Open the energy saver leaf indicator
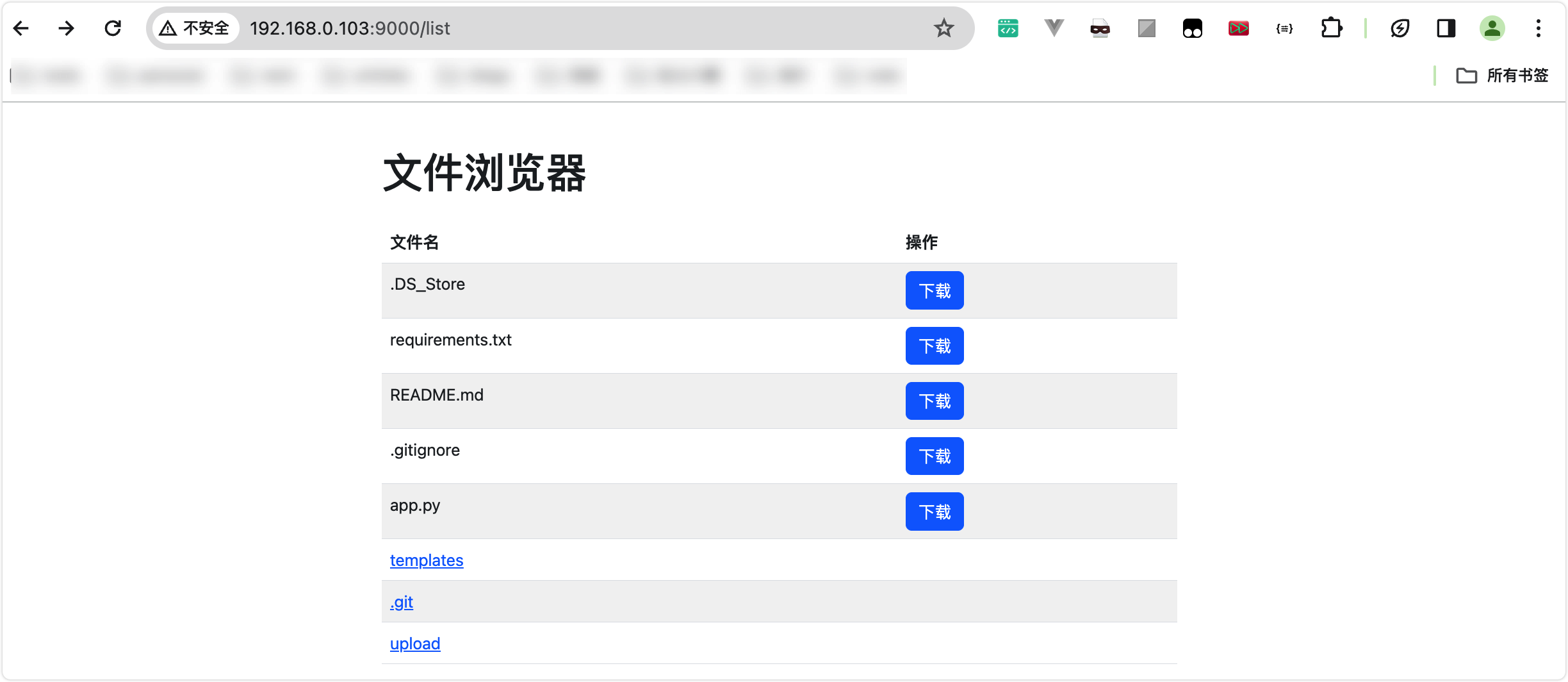This screenshot has height=682, width=1568. point(1400,28)
